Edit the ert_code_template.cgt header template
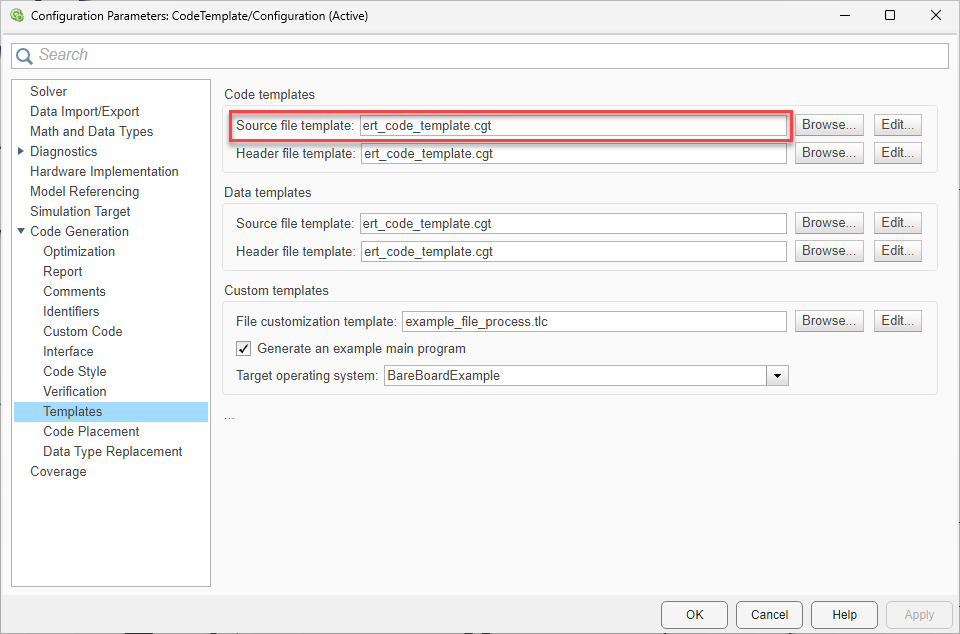The width and height of the screenshot is (960, 634). tap(897, 152)
